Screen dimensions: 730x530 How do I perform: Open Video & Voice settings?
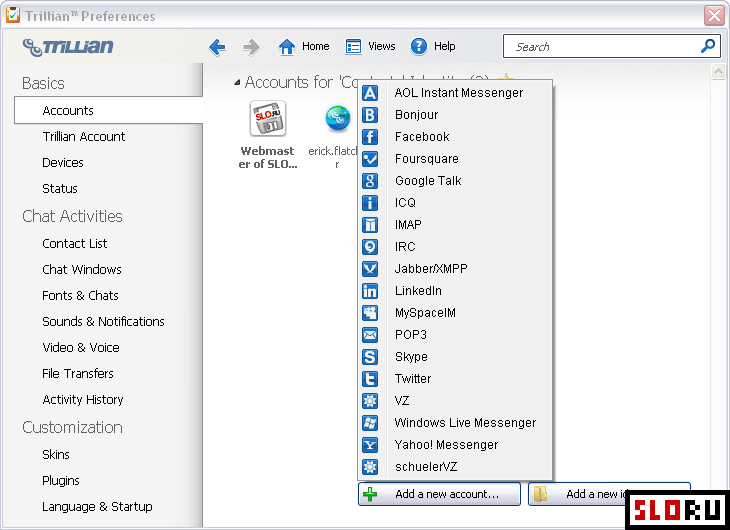point(81,348)
